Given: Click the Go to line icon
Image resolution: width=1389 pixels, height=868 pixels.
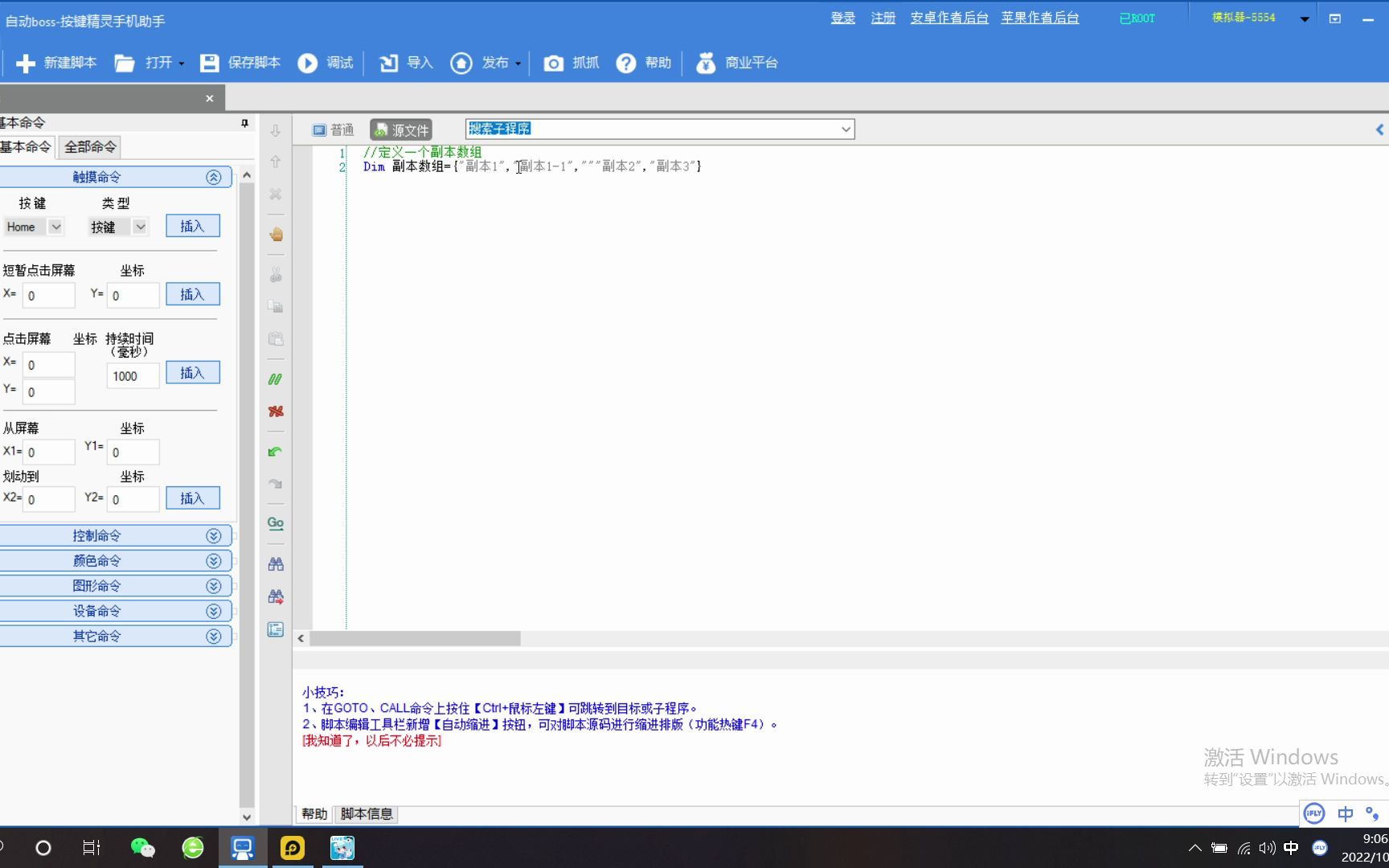Looking at the screenshot, I should (276, 523).
